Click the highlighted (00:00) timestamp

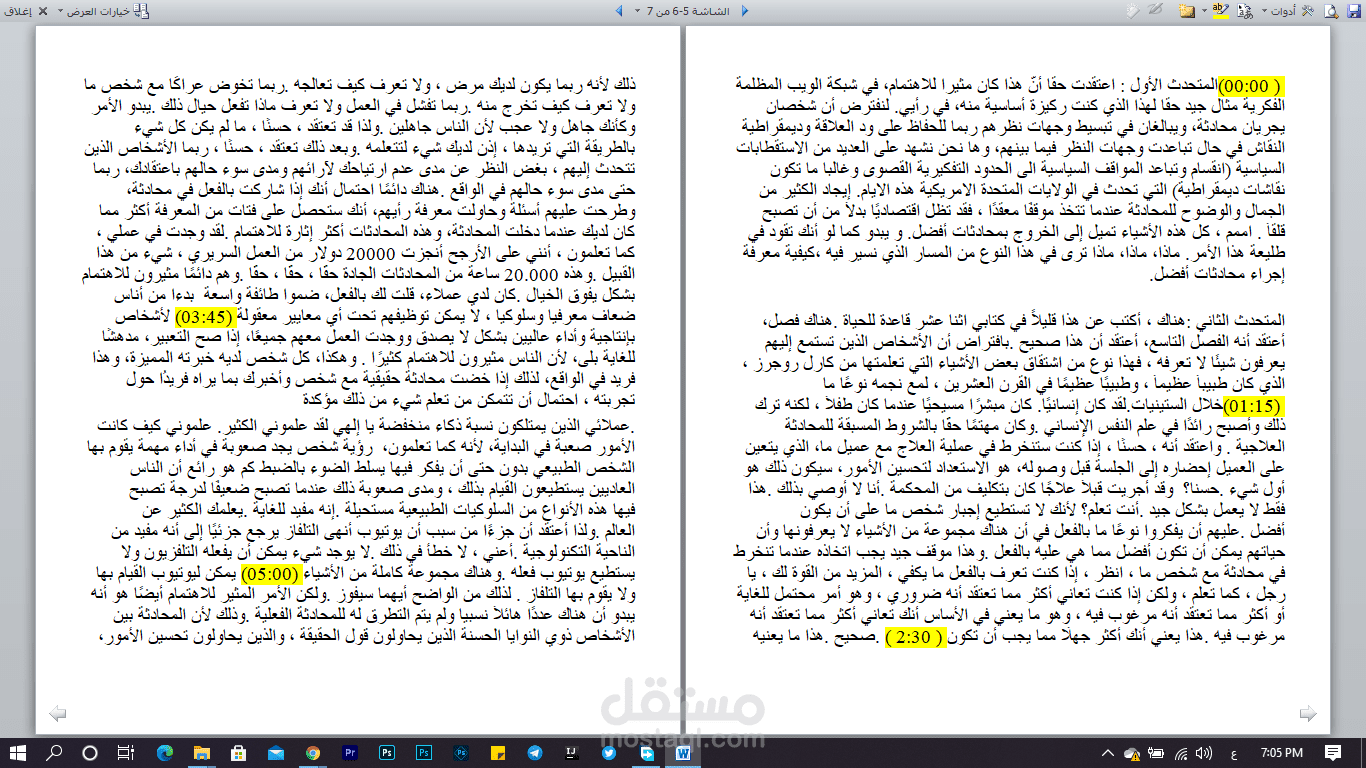(1250, 87)
